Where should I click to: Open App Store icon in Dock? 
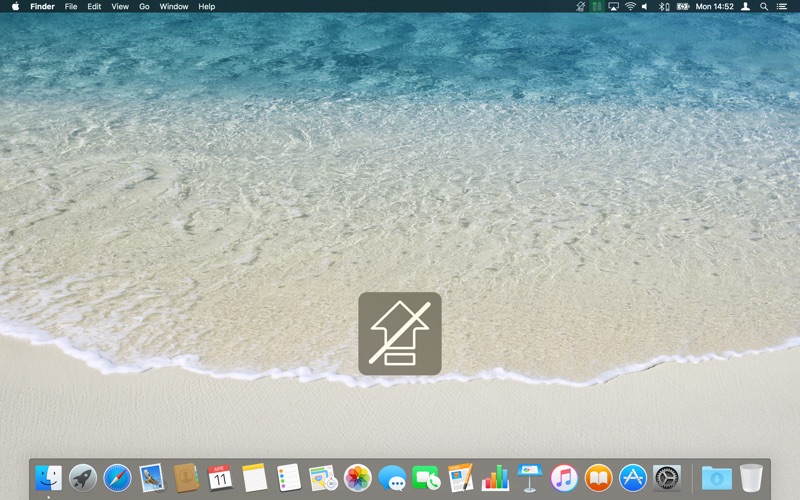633,478
